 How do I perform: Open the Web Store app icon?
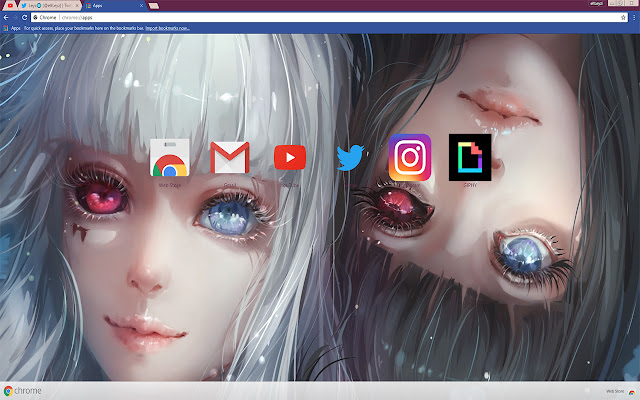click(169, 158)
